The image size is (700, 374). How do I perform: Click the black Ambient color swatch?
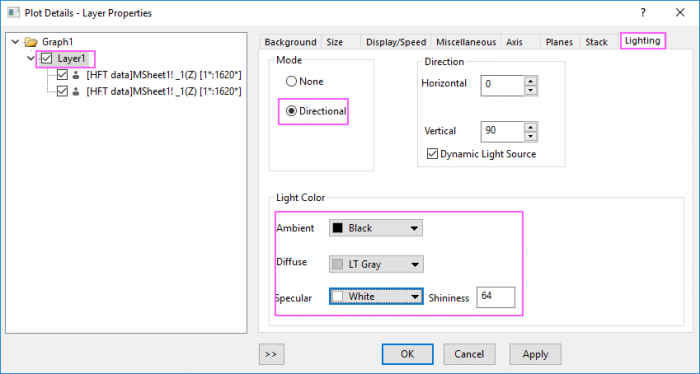click(x=338, y=228)
